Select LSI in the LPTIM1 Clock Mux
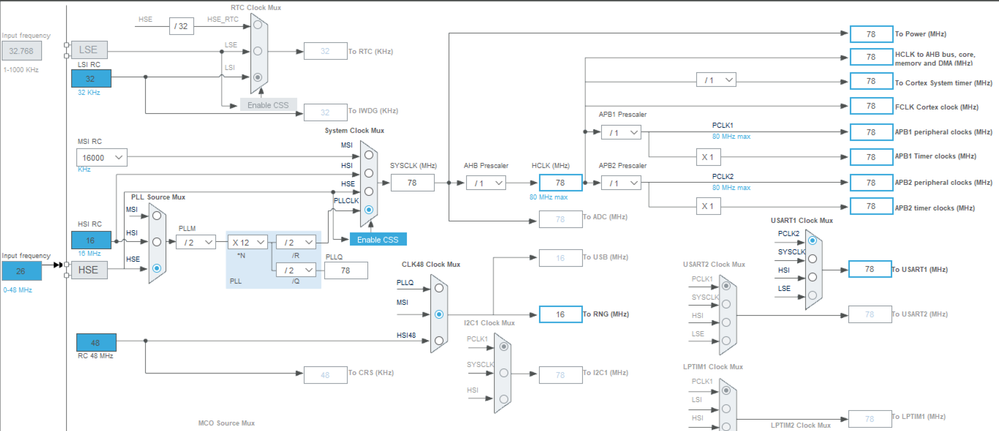 coord(726,408)
